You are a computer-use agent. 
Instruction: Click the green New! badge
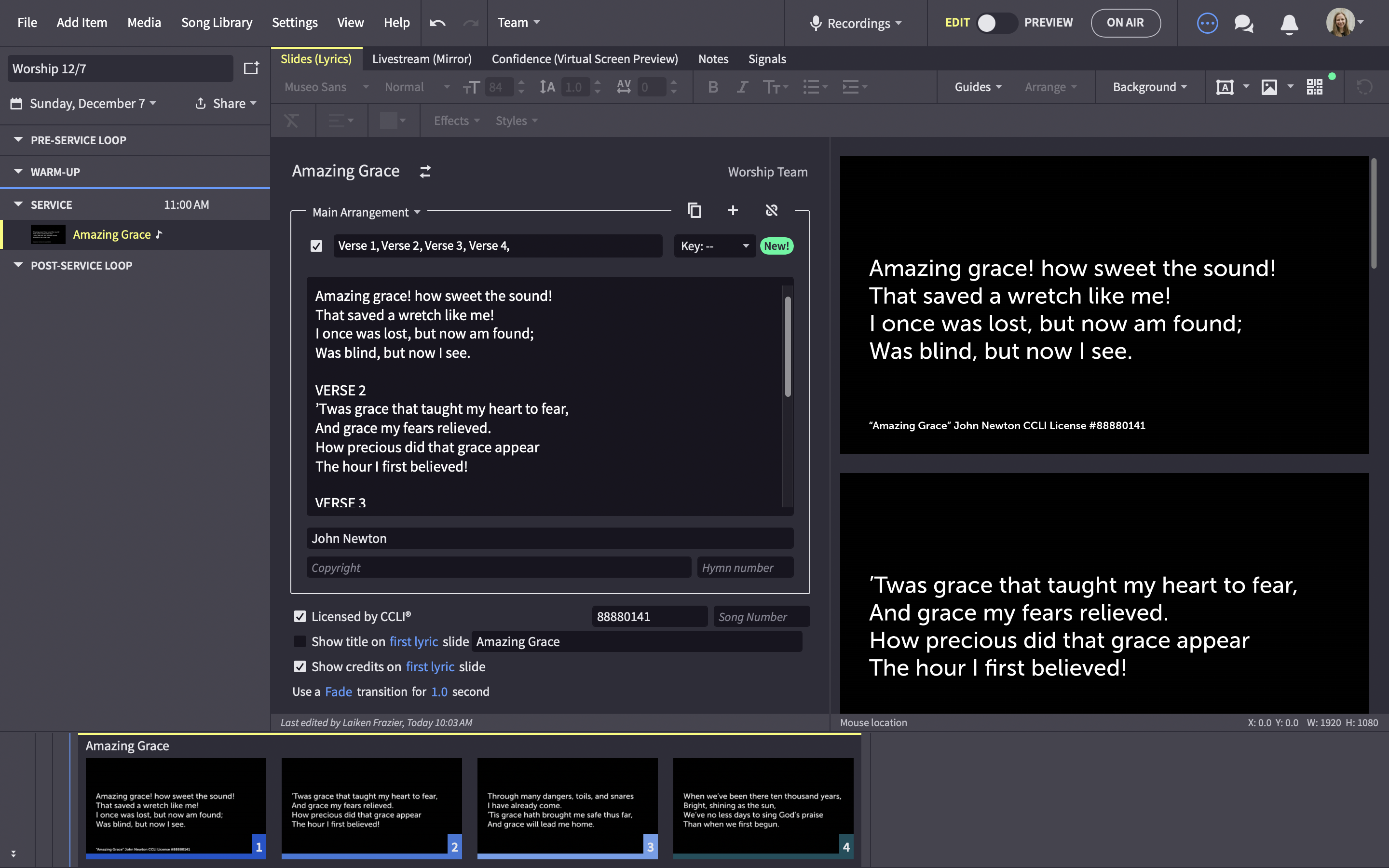pos(776,246)
